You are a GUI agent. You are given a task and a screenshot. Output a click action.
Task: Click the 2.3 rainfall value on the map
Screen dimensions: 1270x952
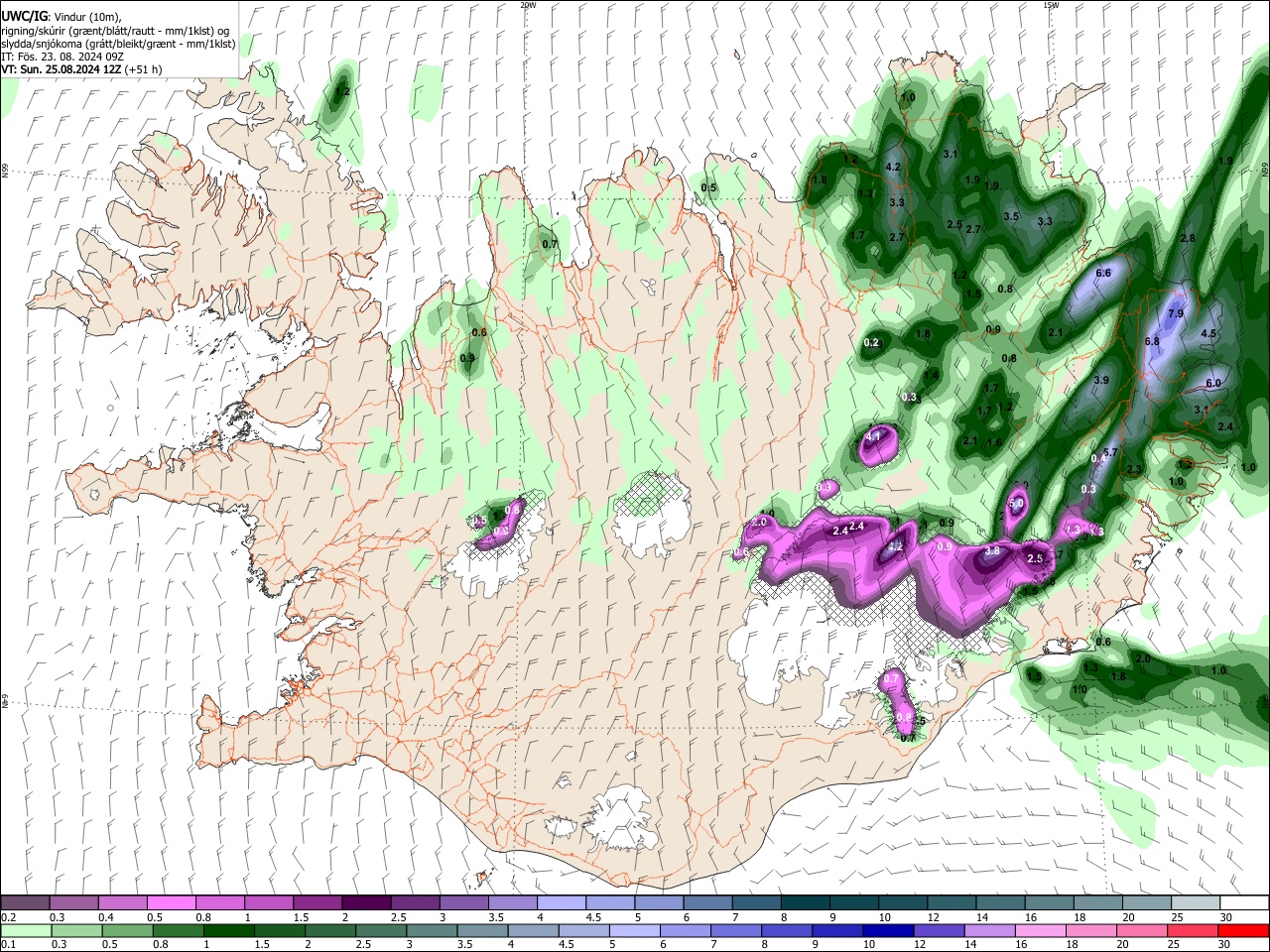click(x=1134, y=469)
